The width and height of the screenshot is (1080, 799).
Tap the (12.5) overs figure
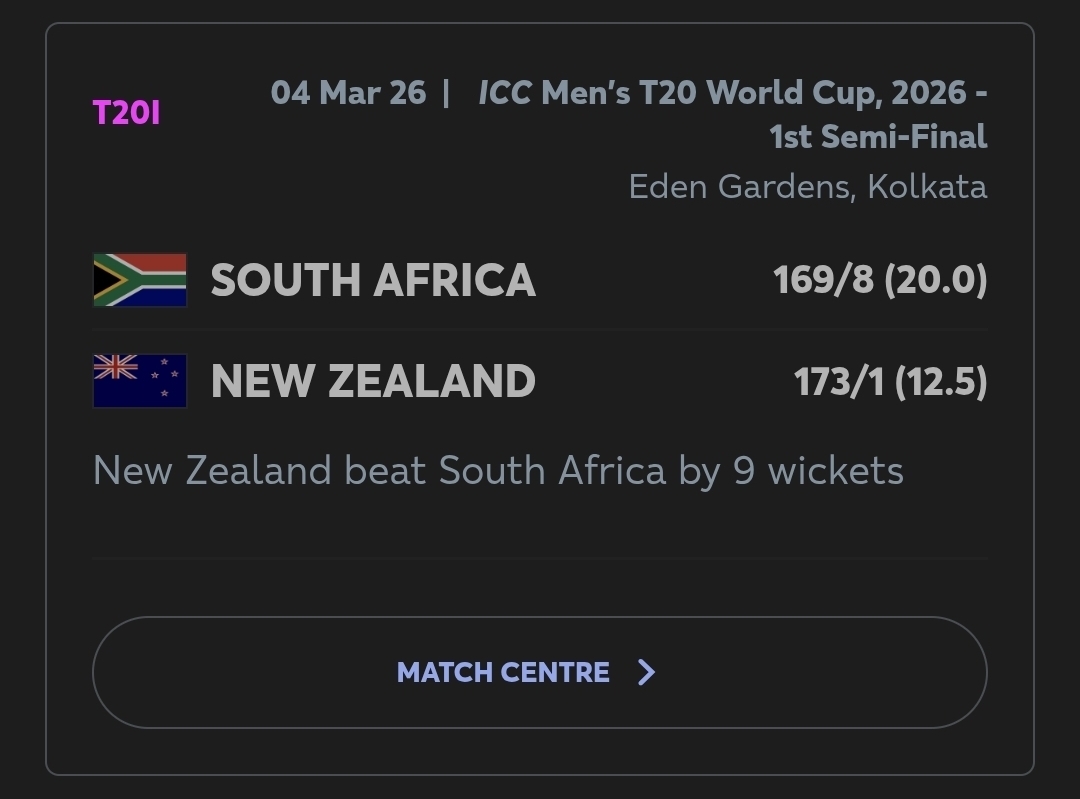940,381
